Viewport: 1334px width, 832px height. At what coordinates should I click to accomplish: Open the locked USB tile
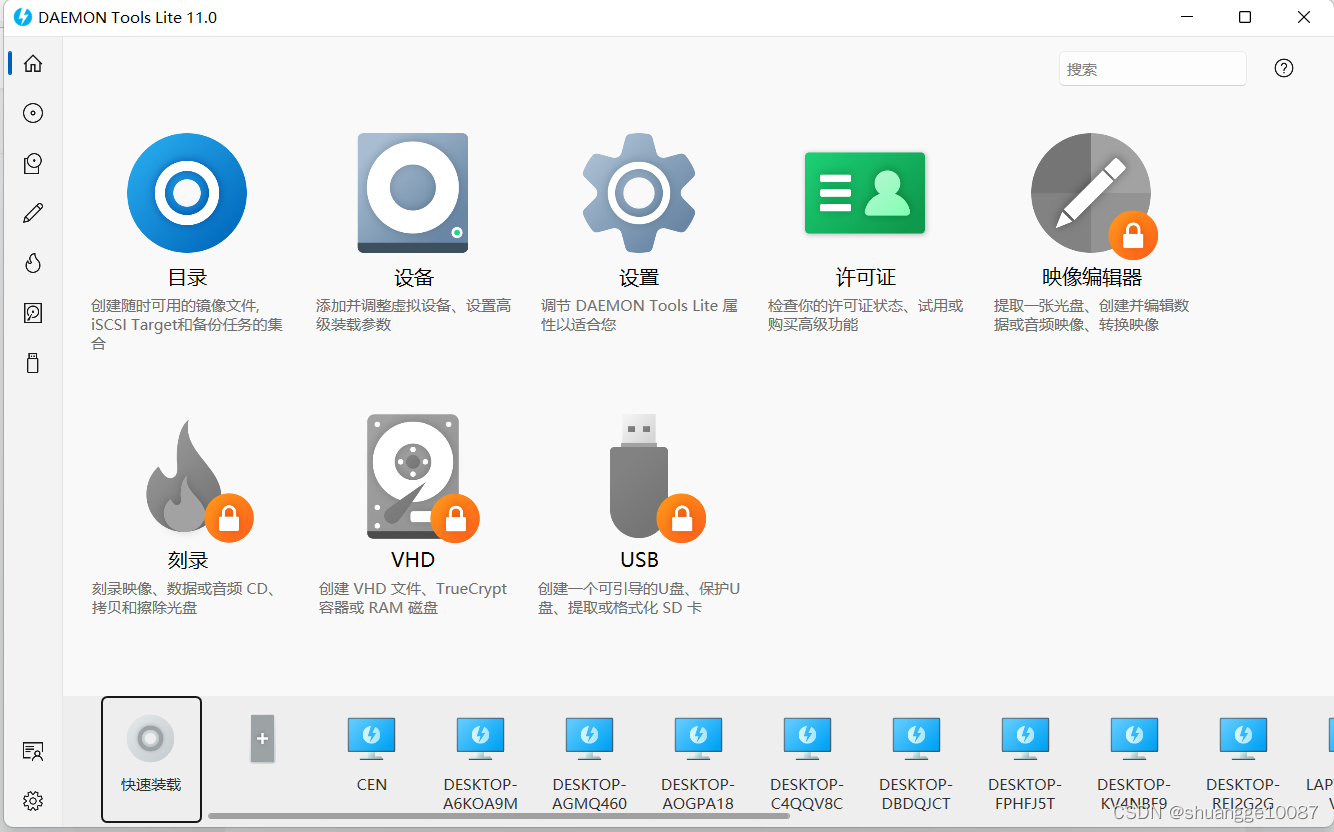[x=656, y=478]
